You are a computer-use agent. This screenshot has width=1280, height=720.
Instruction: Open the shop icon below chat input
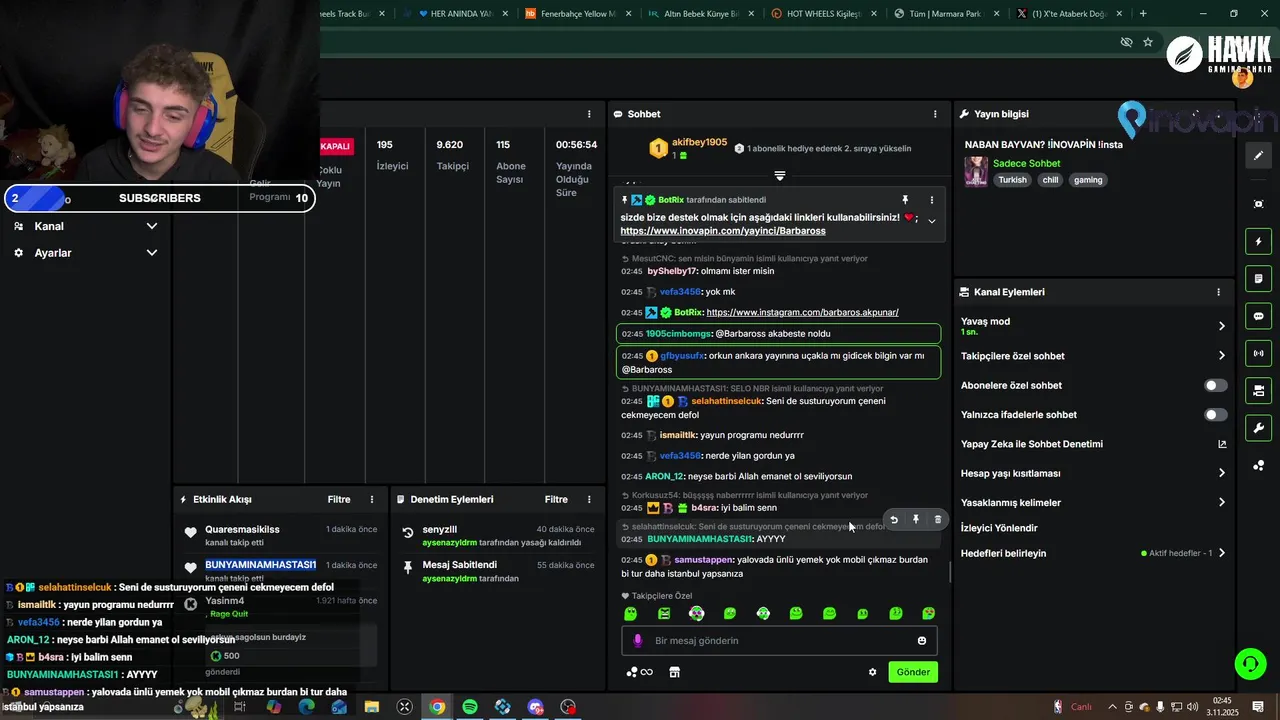click(674, 672)
